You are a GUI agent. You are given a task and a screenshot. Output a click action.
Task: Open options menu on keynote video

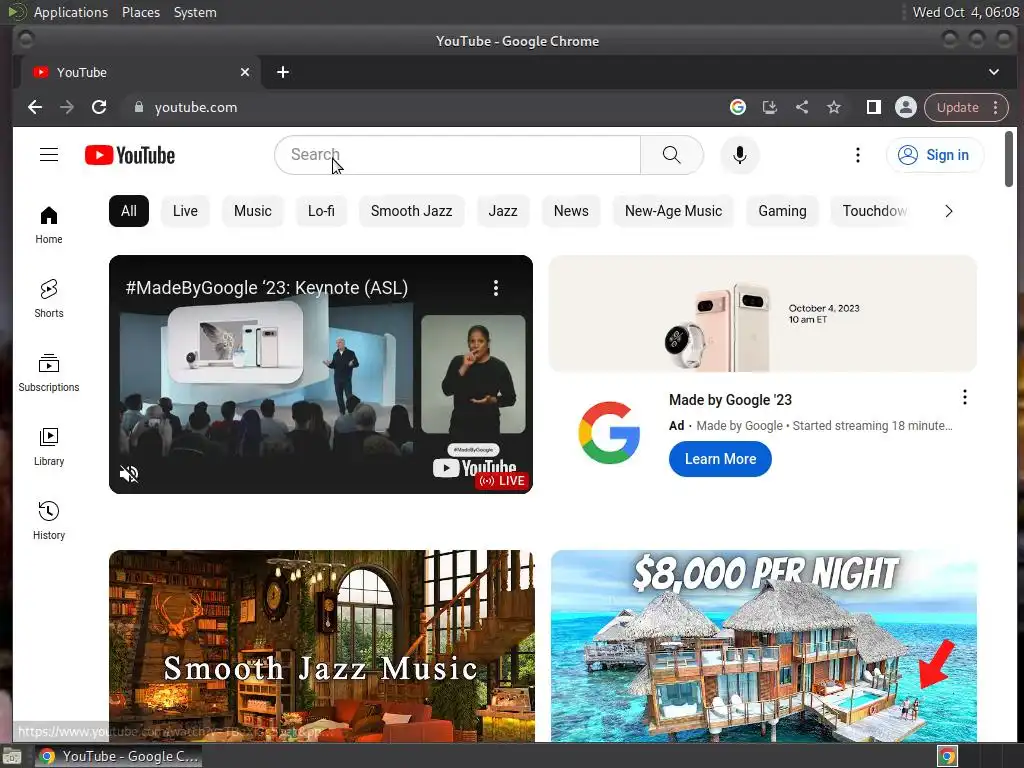click(x=496, y=288)
